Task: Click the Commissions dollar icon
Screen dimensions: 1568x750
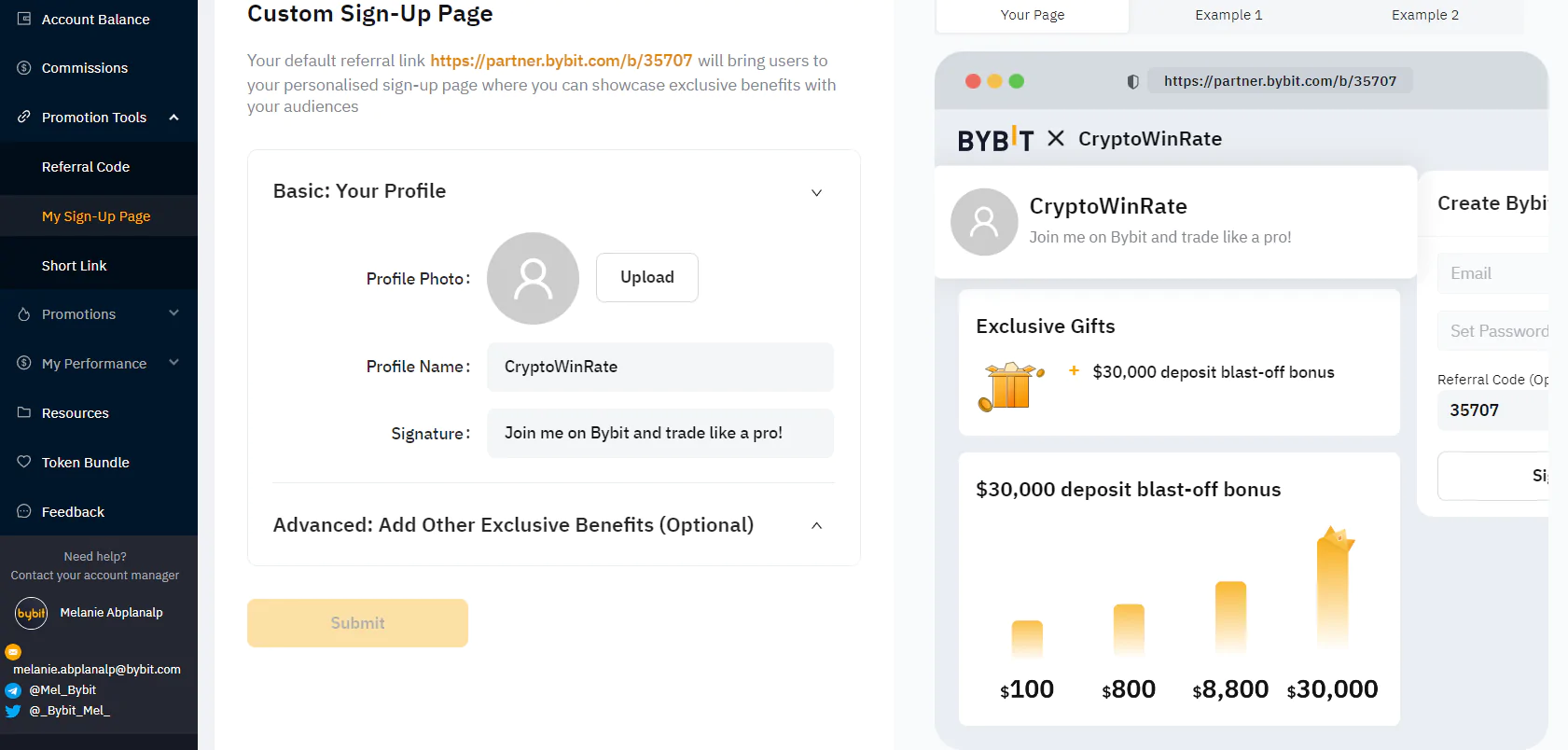Action: 24,68
